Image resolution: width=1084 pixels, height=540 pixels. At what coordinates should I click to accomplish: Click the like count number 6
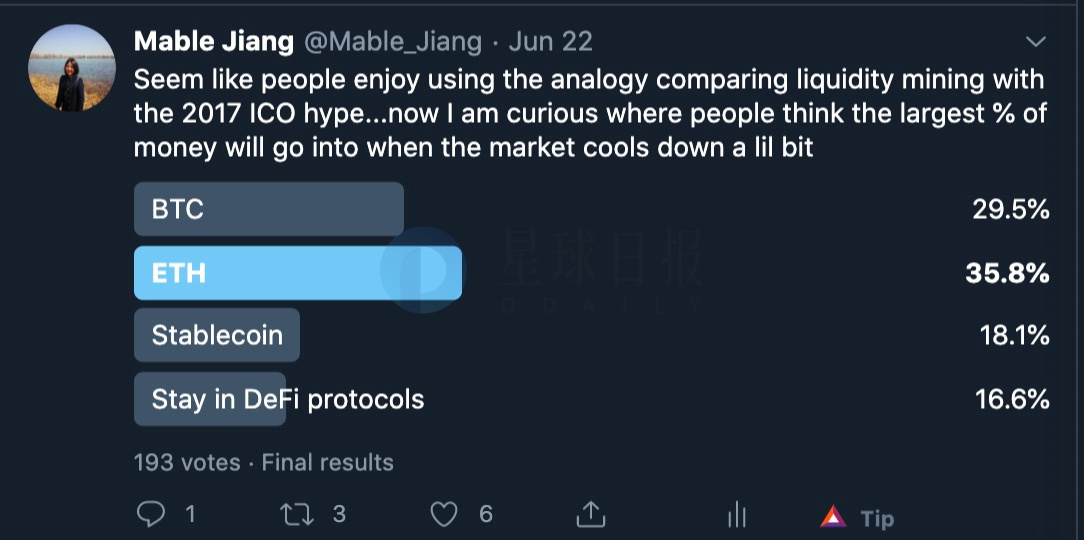486,514
